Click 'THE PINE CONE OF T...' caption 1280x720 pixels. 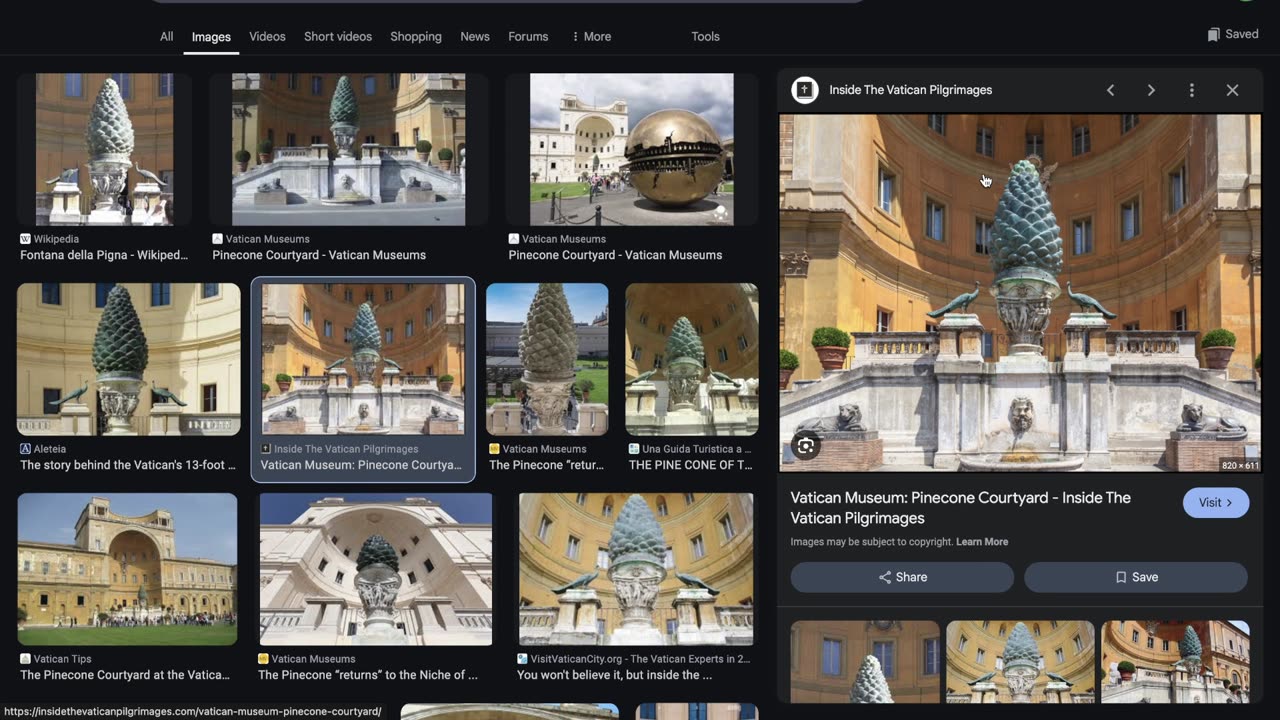(x=690, y=465)
